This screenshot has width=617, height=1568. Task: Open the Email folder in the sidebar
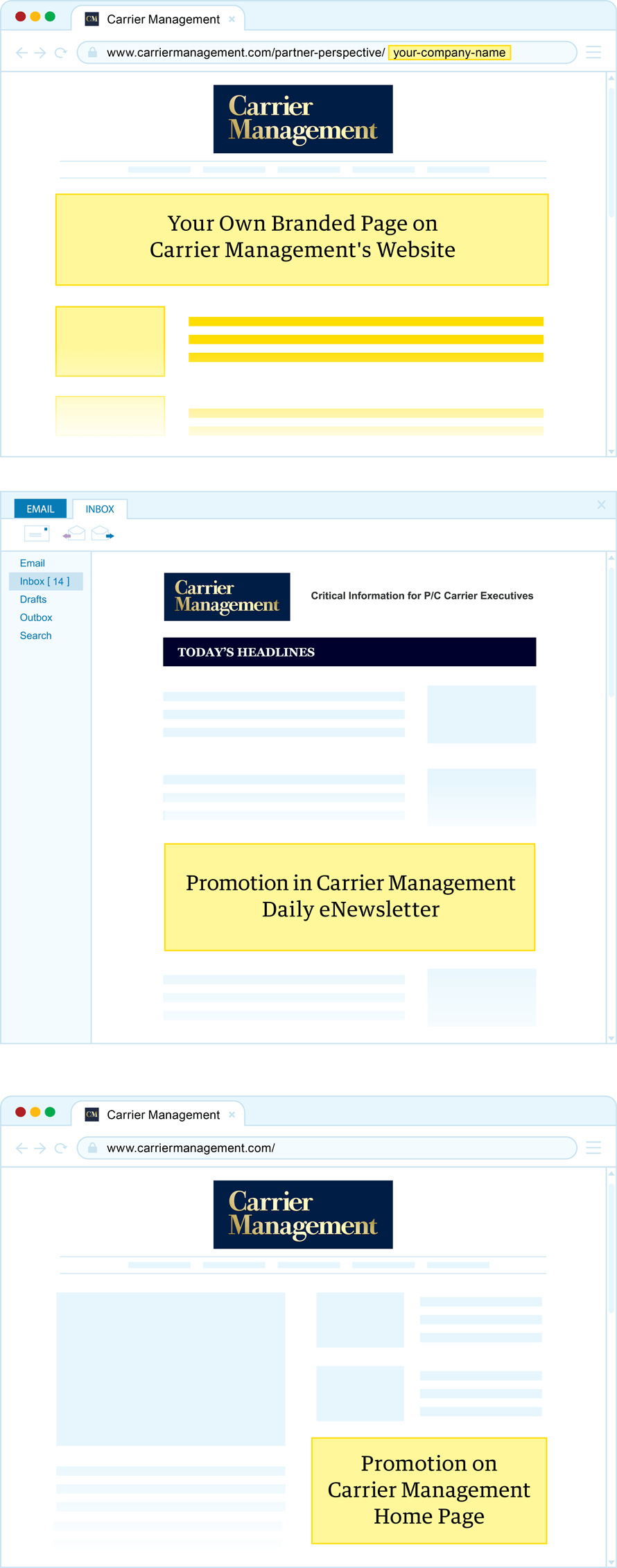(33, 563)
